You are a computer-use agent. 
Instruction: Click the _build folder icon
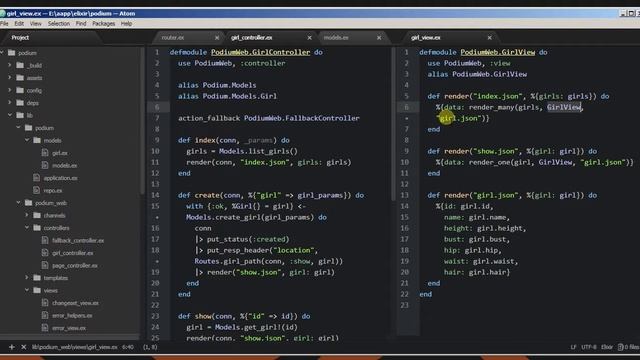[x=20, y=65]
